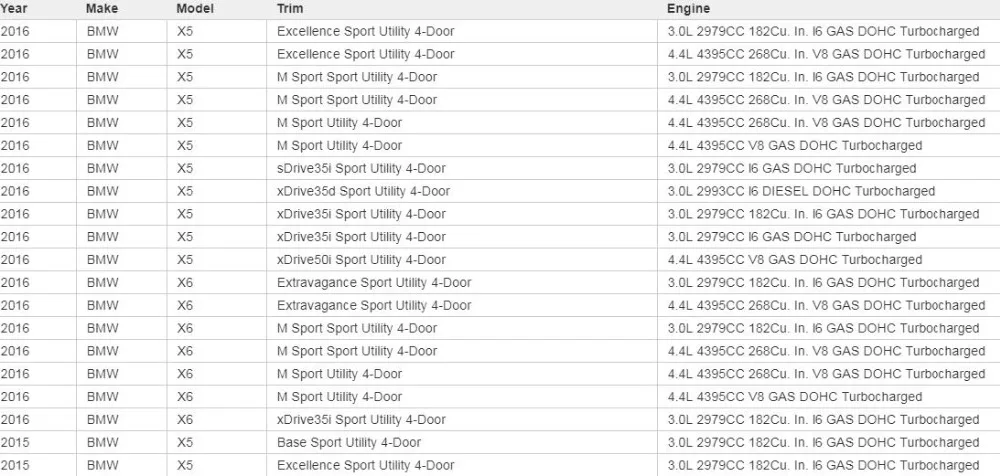
Task: Select the xDrive50i Sport Utility 4-Door trim cell
Action: click(362, 260)
